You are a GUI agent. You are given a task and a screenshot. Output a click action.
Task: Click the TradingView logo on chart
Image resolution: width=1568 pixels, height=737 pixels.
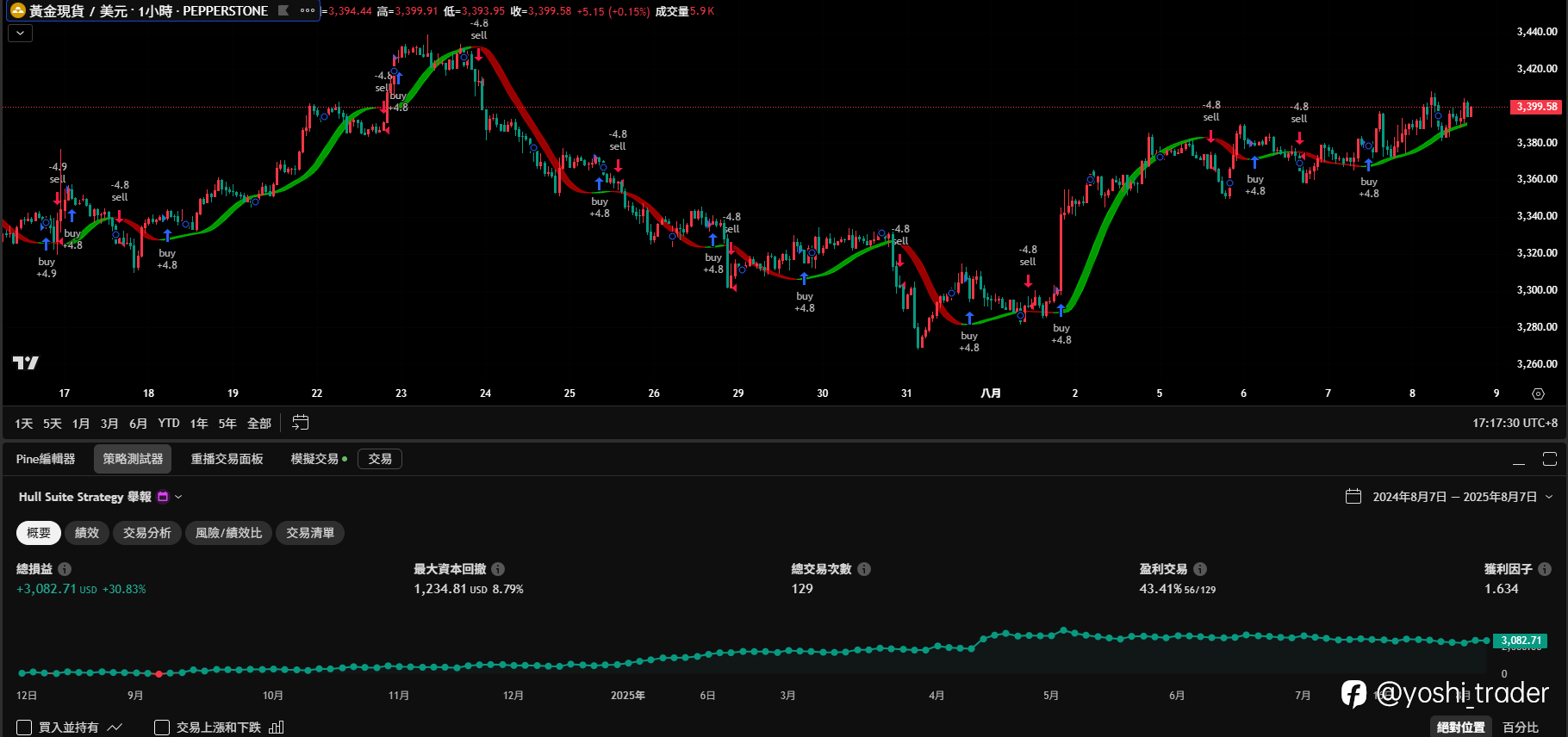tap(26, 362)
